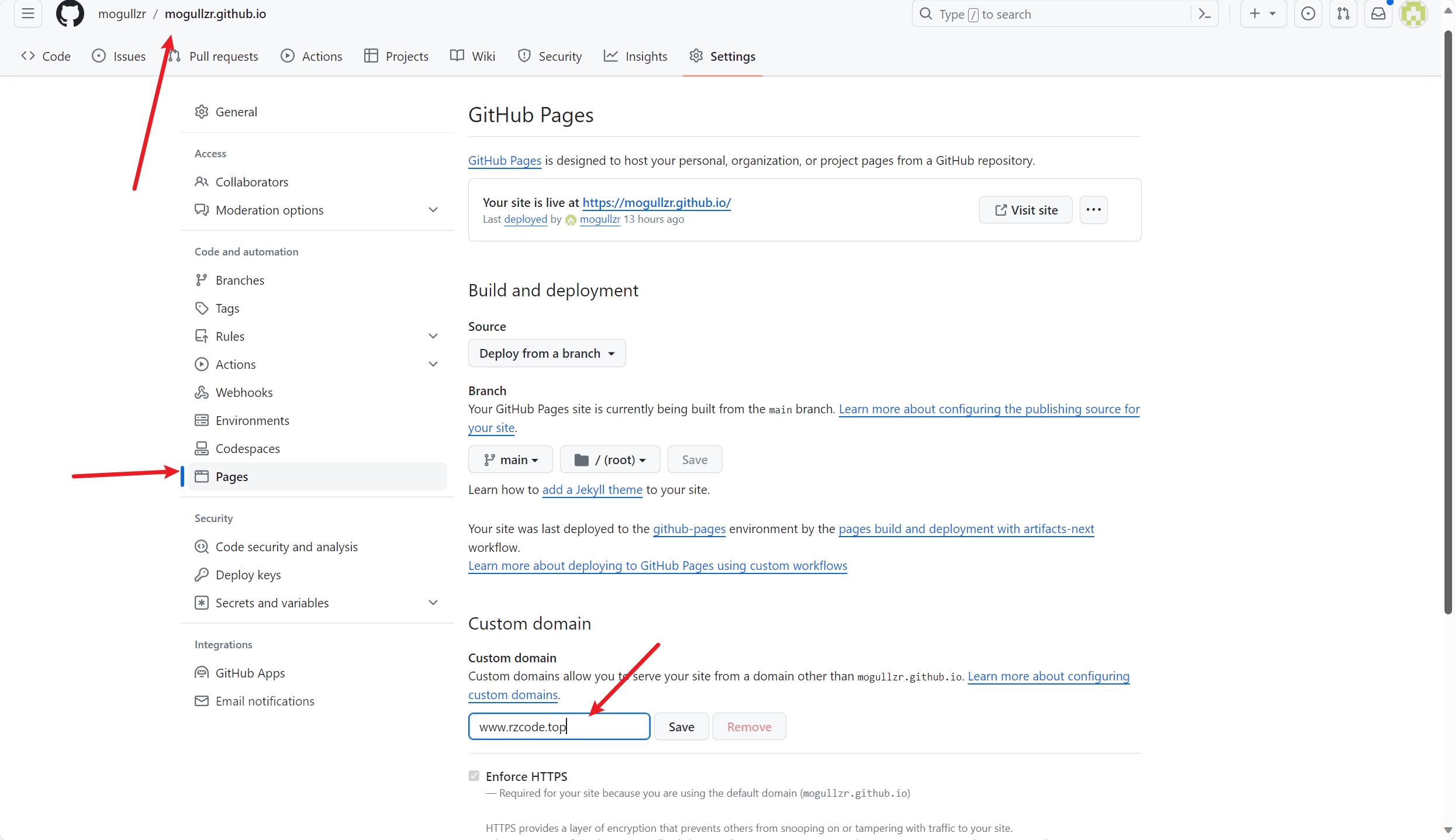Open the Deploy from a branch dropdown

[547, 353]
